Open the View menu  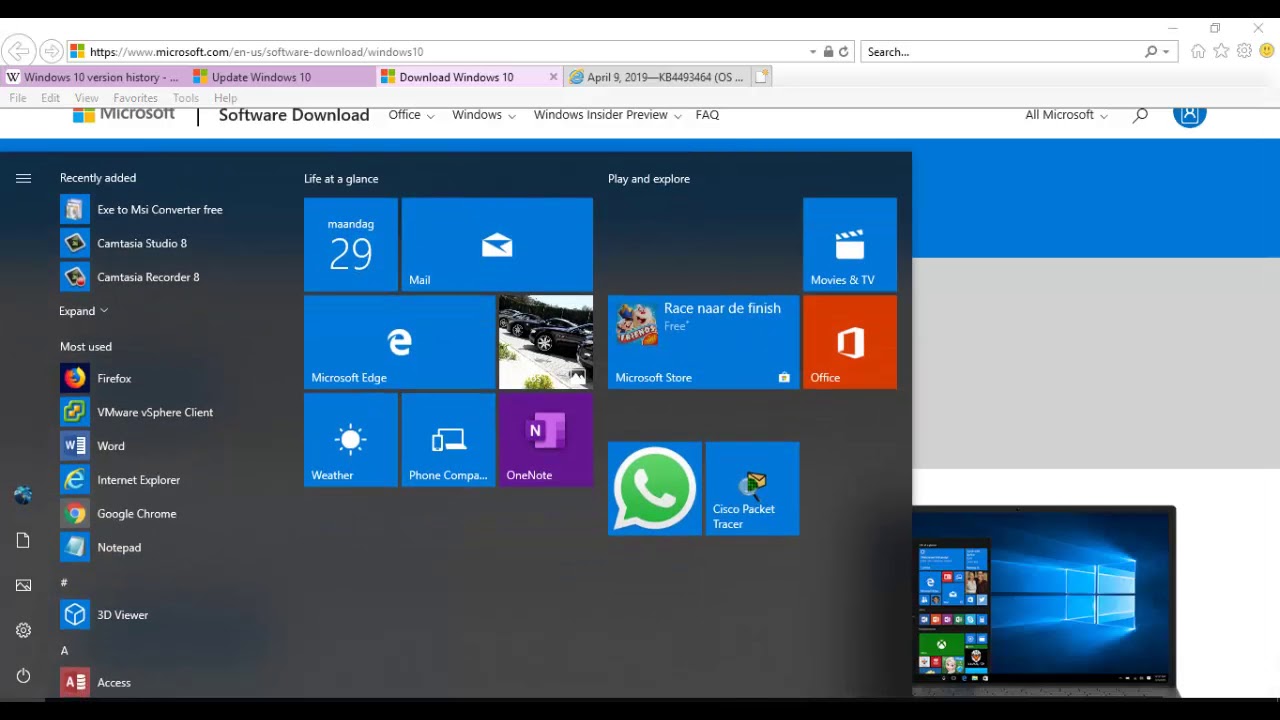[x=86, y=98]
